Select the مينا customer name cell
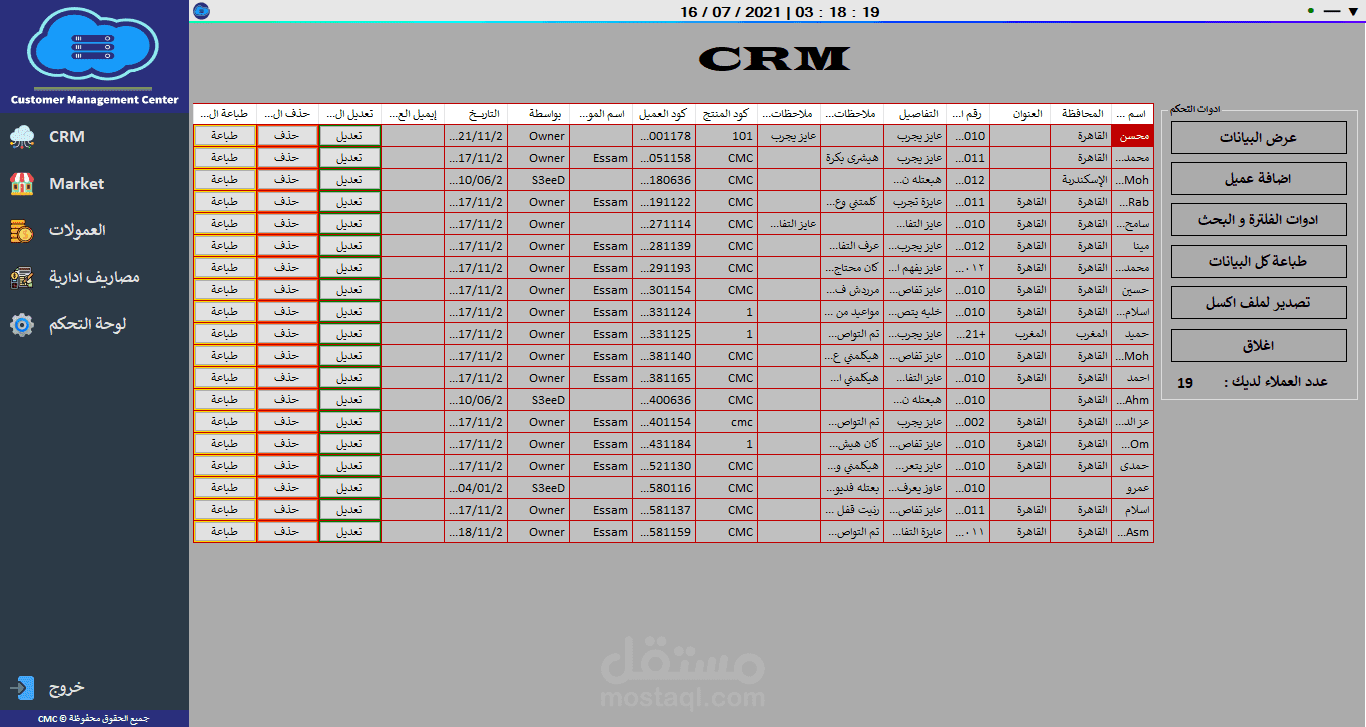 [1132, 246]
